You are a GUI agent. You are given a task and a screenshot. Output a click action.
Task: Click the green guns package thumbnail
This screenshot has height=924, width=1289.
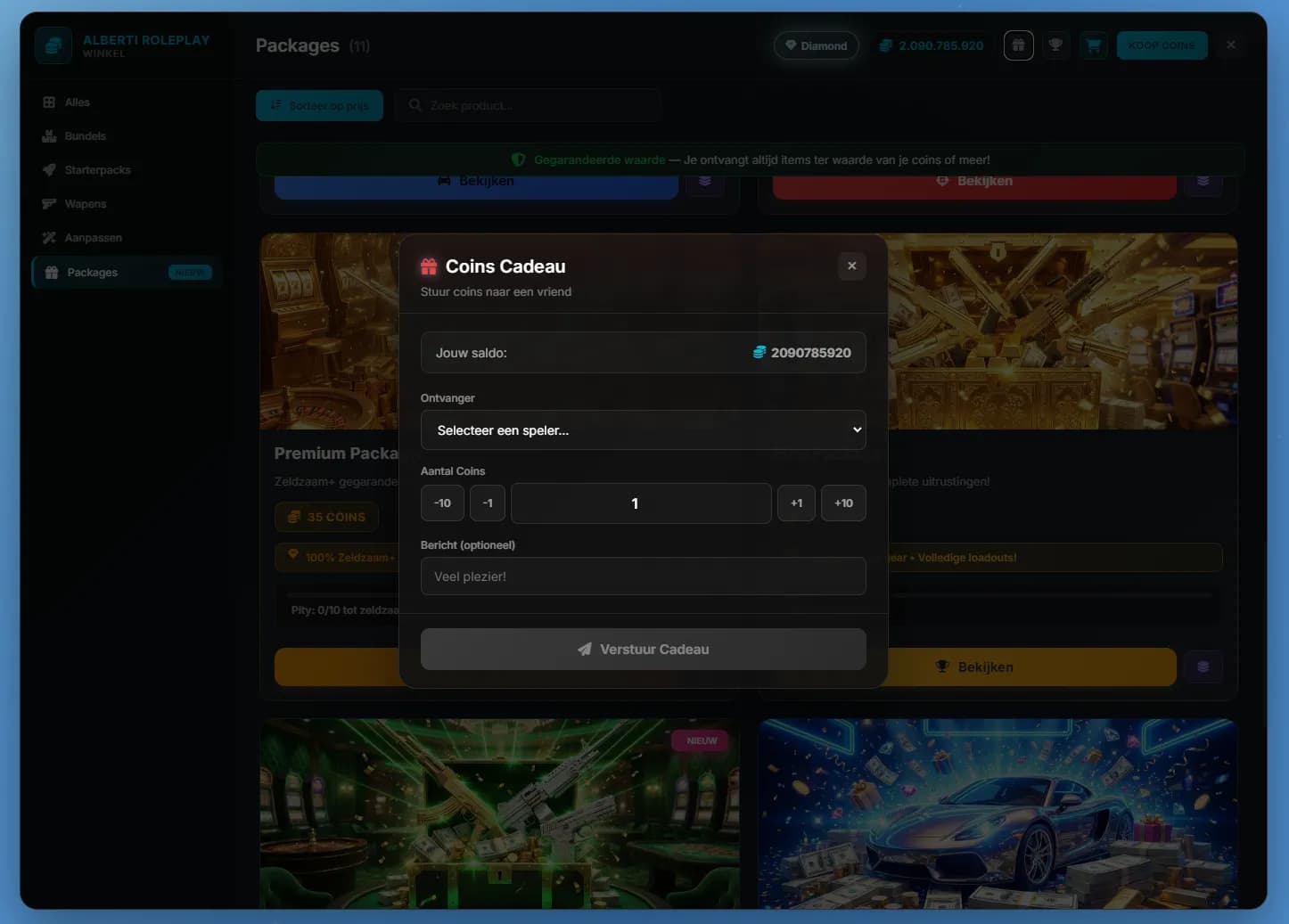click(x=499, y=814)
